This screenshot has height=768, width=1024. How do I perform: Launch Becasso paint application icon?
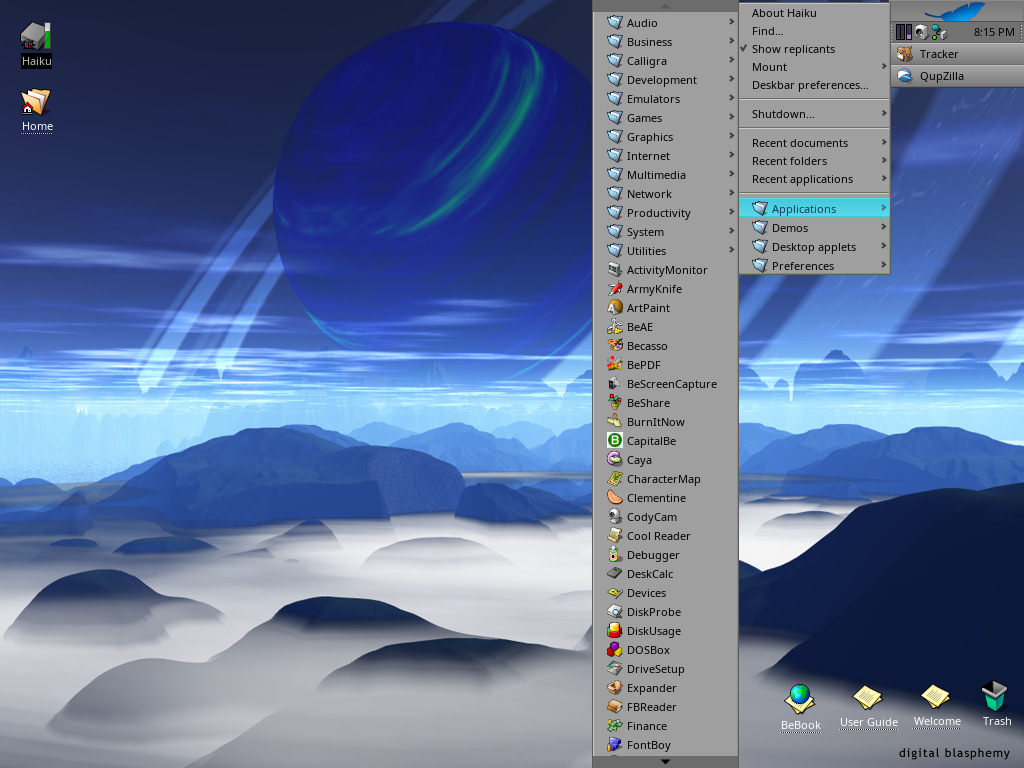[x=615, y=345]
